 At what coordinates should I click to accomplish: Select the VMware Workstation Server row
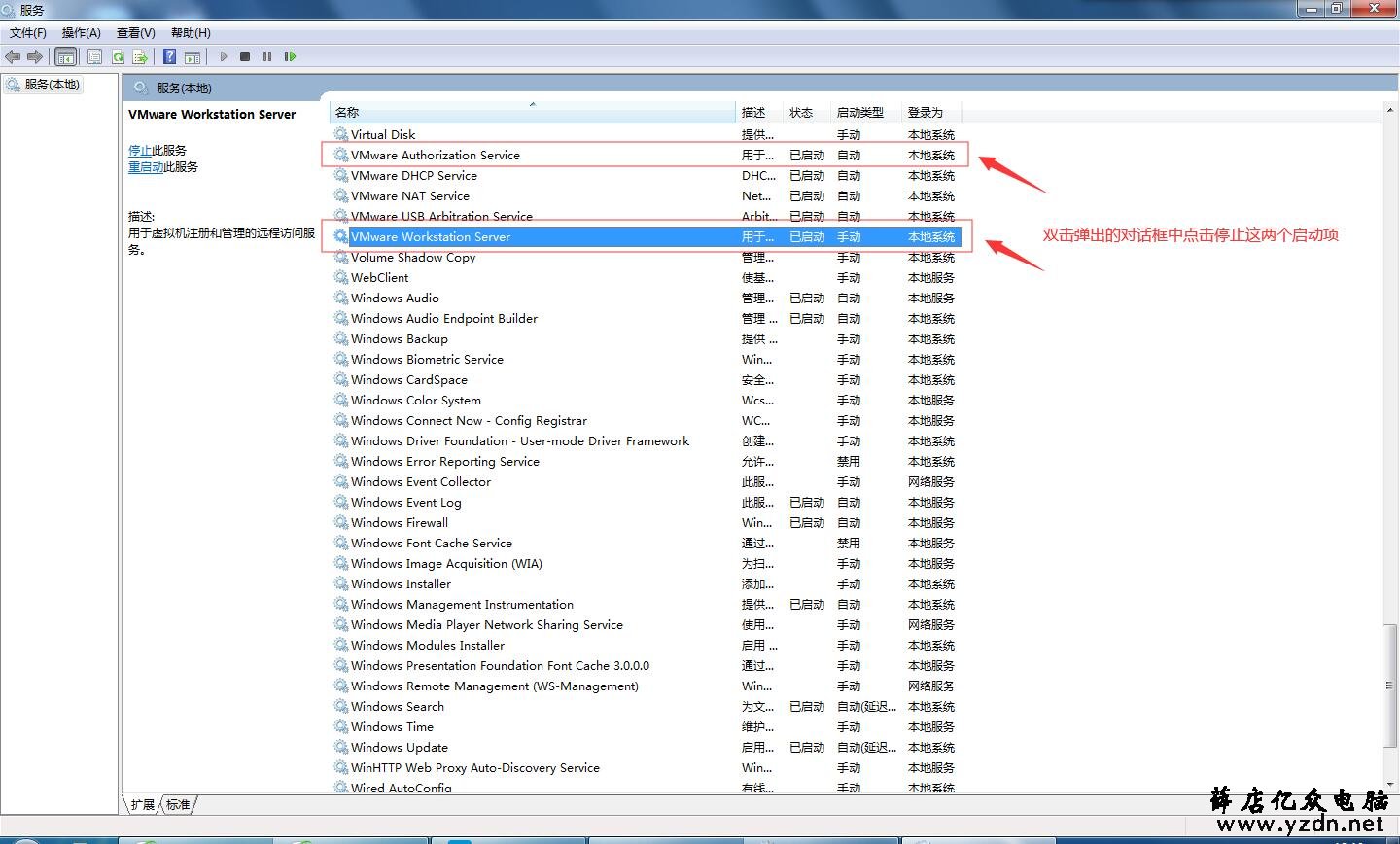pyautogui.click(x=647, y=236)
